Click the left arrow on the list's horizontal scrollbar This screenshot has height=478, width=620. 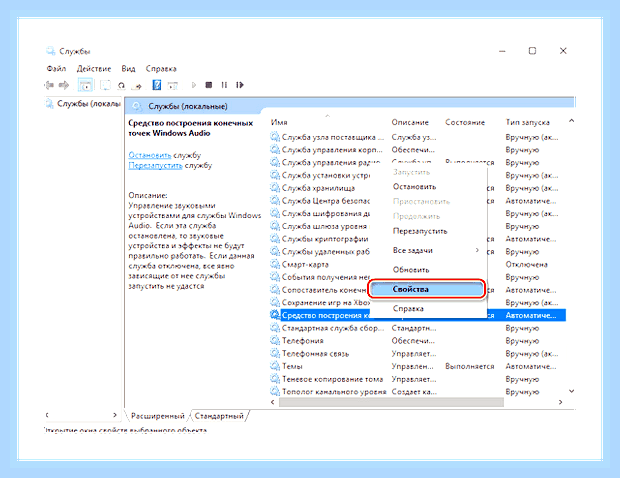[272, 402]
